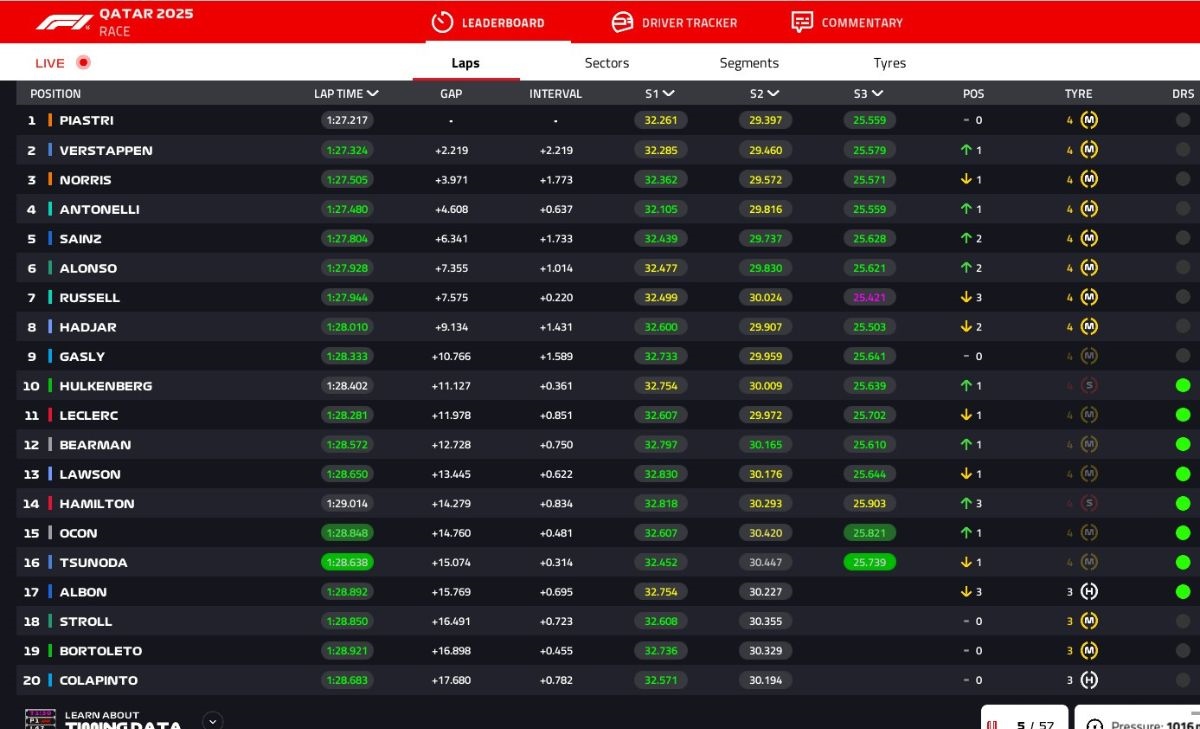Click Hulkenberg's green DRS indicator
Image resolution: width=1200 pixels, height=729 pixels.
click(1183, 386)
